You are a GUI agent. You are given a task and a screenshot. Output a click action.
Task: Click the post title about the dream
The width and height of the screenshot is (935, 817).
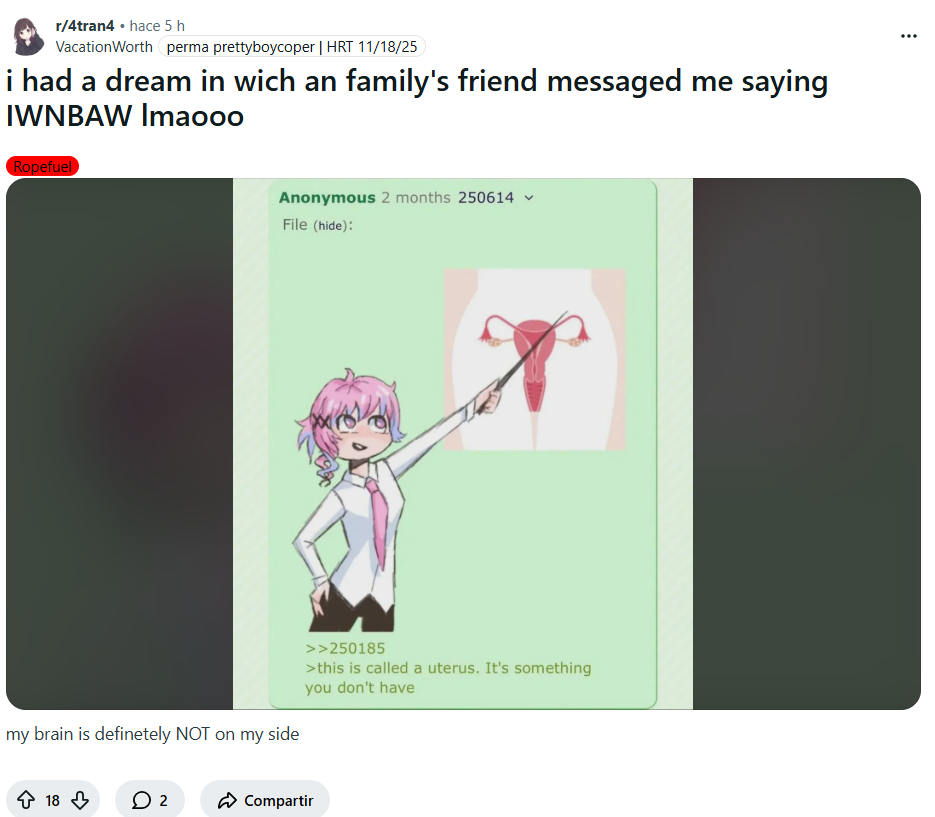pos(416,98)
